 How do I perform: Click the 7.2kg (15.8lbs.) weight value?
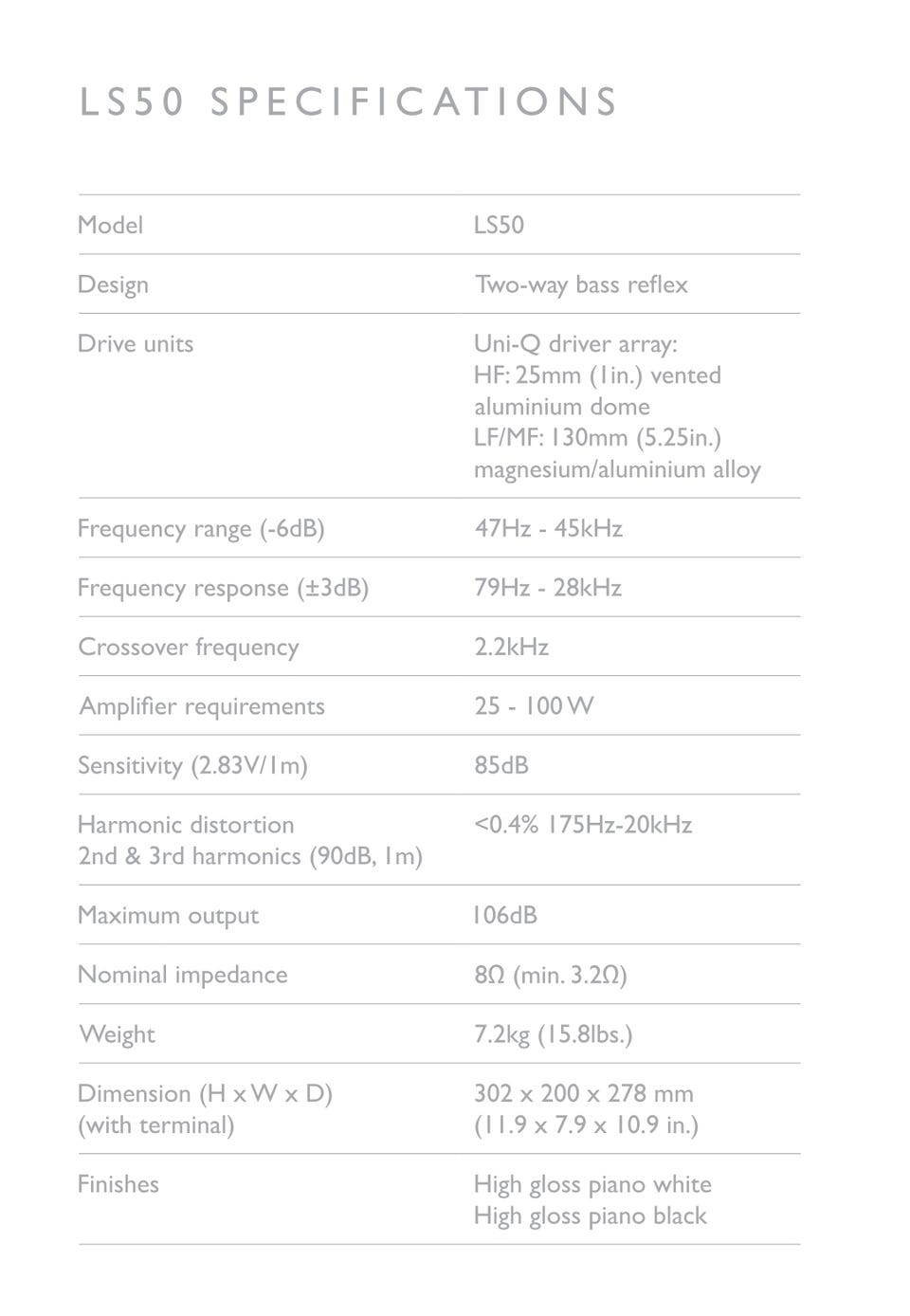[553, 1034]
